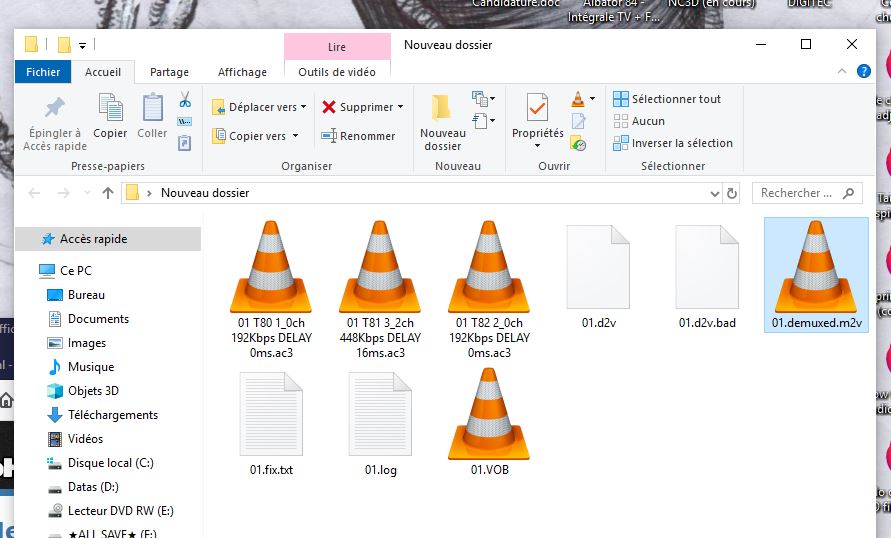Select the 01.fix.txt file
This screenshot has width=891, height=538.
point(271,425)
